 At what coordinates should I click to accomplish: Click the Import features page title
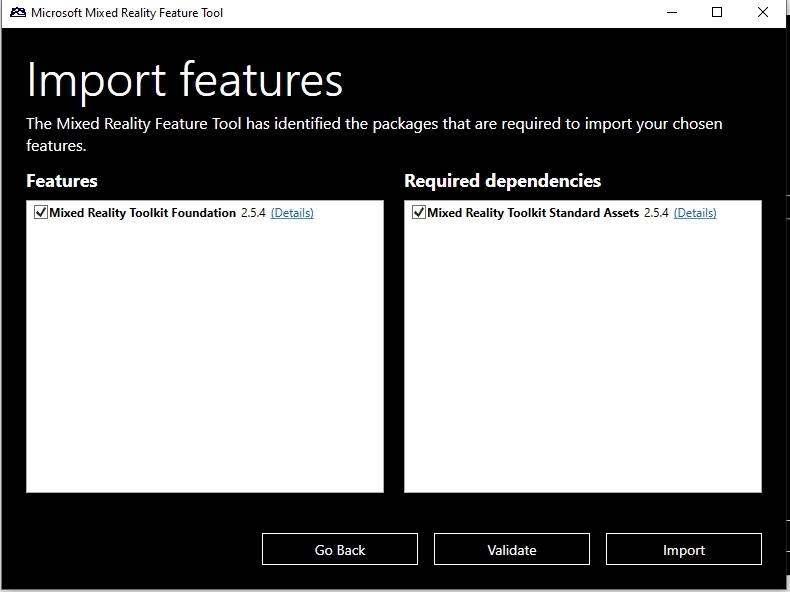[184, 81]
